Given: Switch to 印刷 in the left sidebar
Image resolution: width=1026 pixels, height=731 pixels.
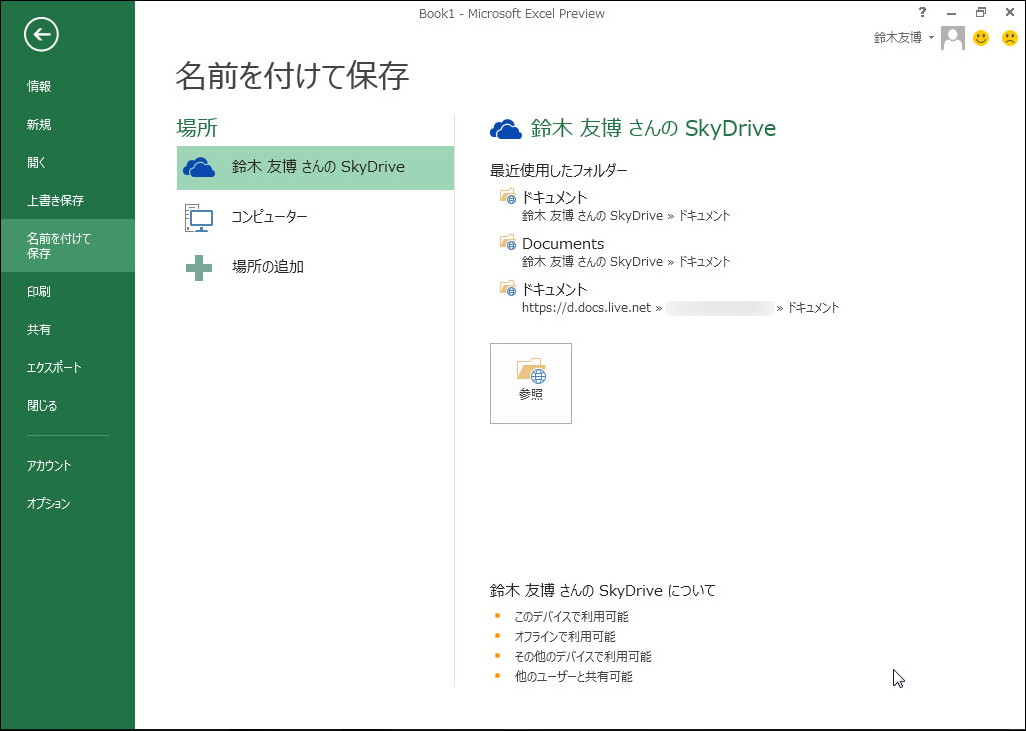Looking at the screenshot, I should pos(38,291).
